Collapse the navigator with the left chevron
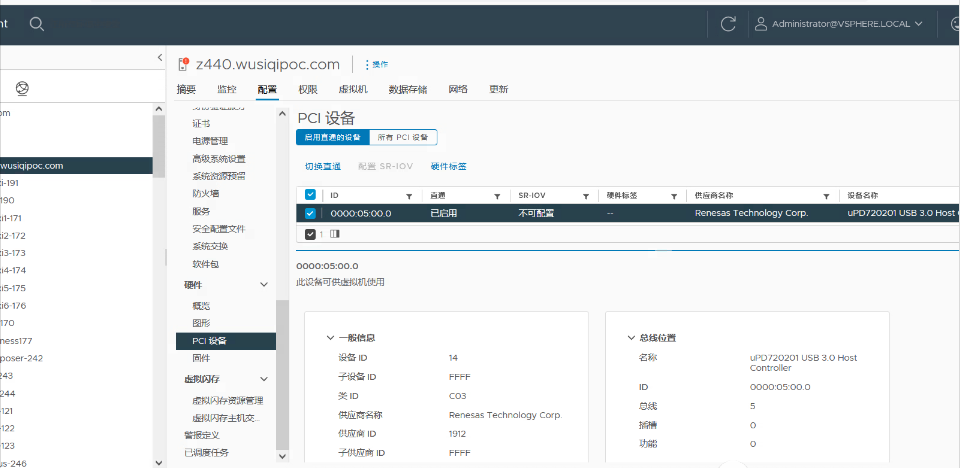 click(160, 58)
